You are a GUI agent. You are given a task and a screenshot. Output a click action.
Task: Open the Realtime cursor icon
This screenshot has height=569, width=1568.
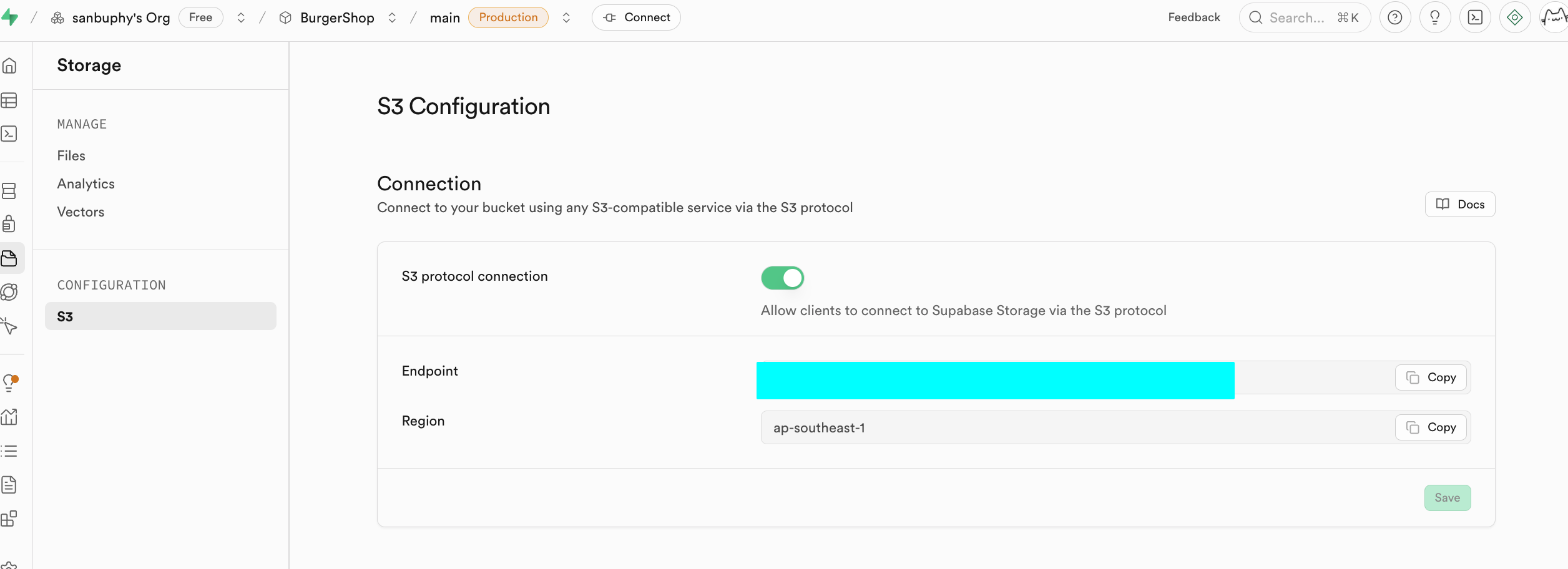pyautogui.click(x=9, y=326)
